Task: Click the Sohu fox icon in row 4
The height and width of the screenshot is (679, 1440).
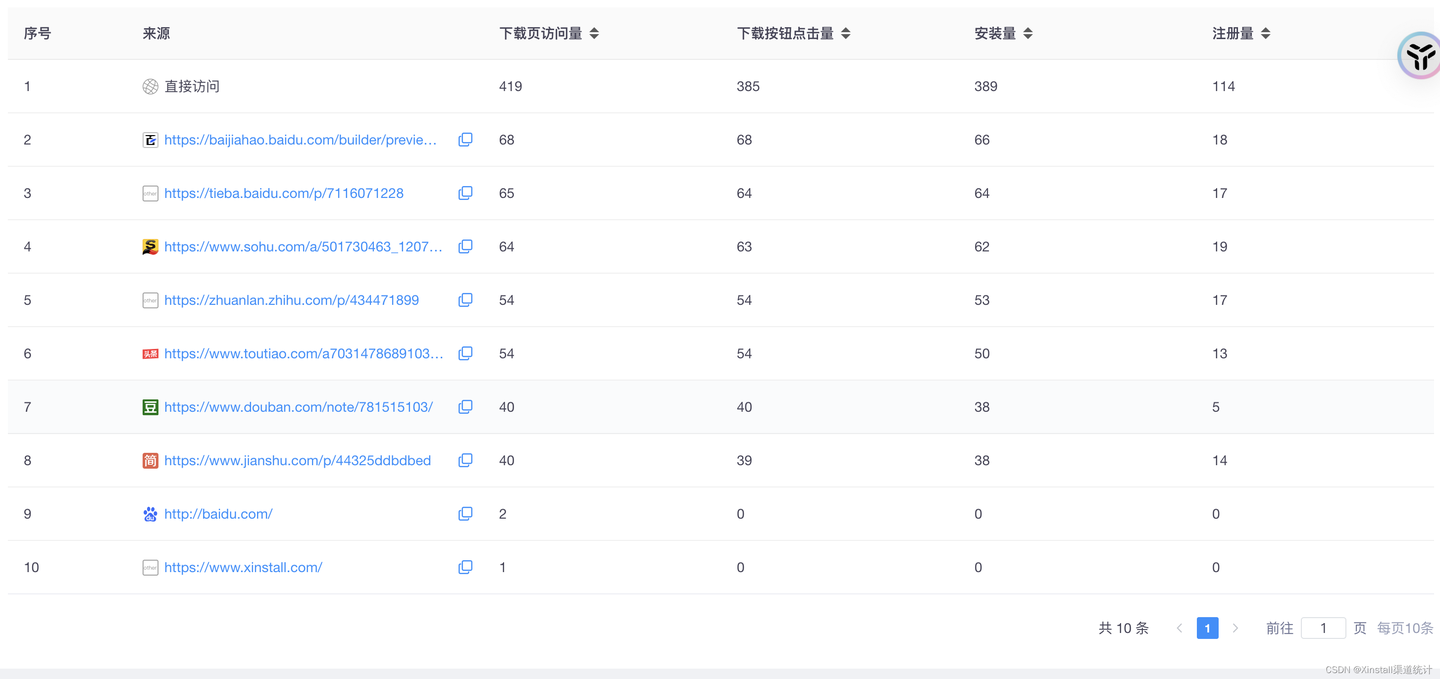Action: coord(150,246)
